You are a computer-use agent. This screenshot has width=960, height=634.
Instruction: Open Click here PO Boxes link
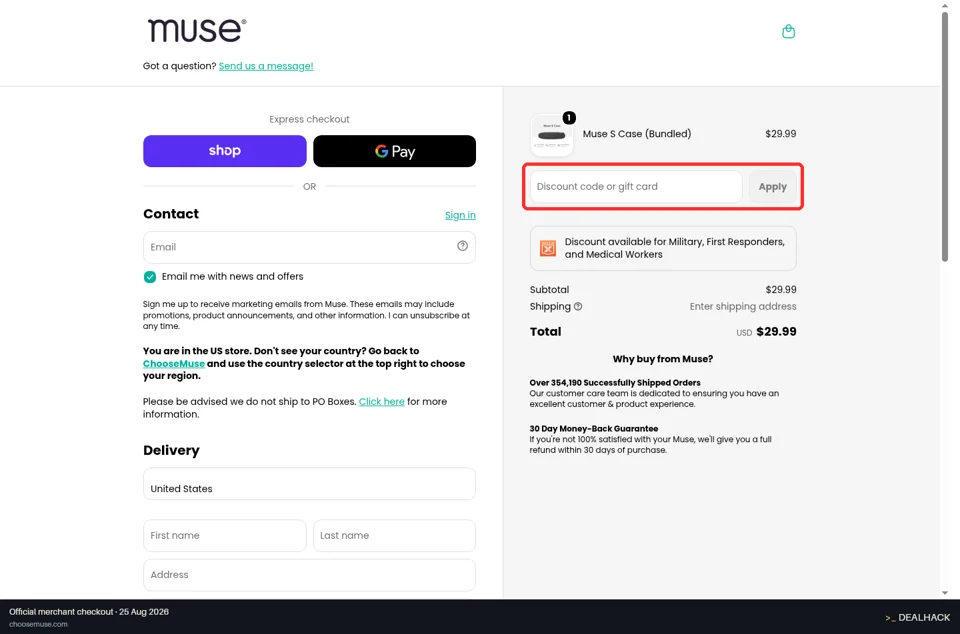381,401
